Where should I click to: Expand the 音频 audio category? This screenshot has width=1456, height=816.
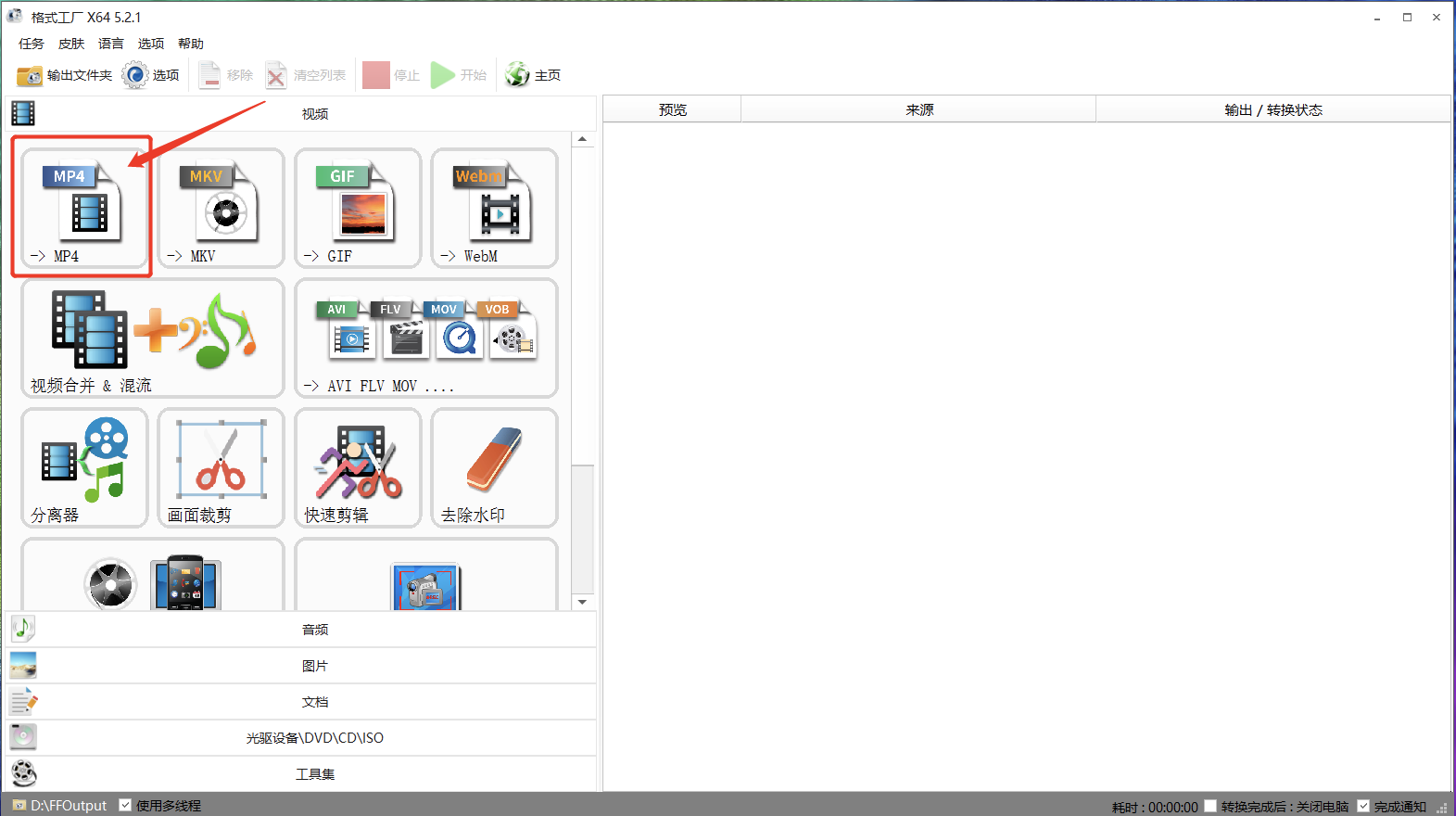point(301,630)
